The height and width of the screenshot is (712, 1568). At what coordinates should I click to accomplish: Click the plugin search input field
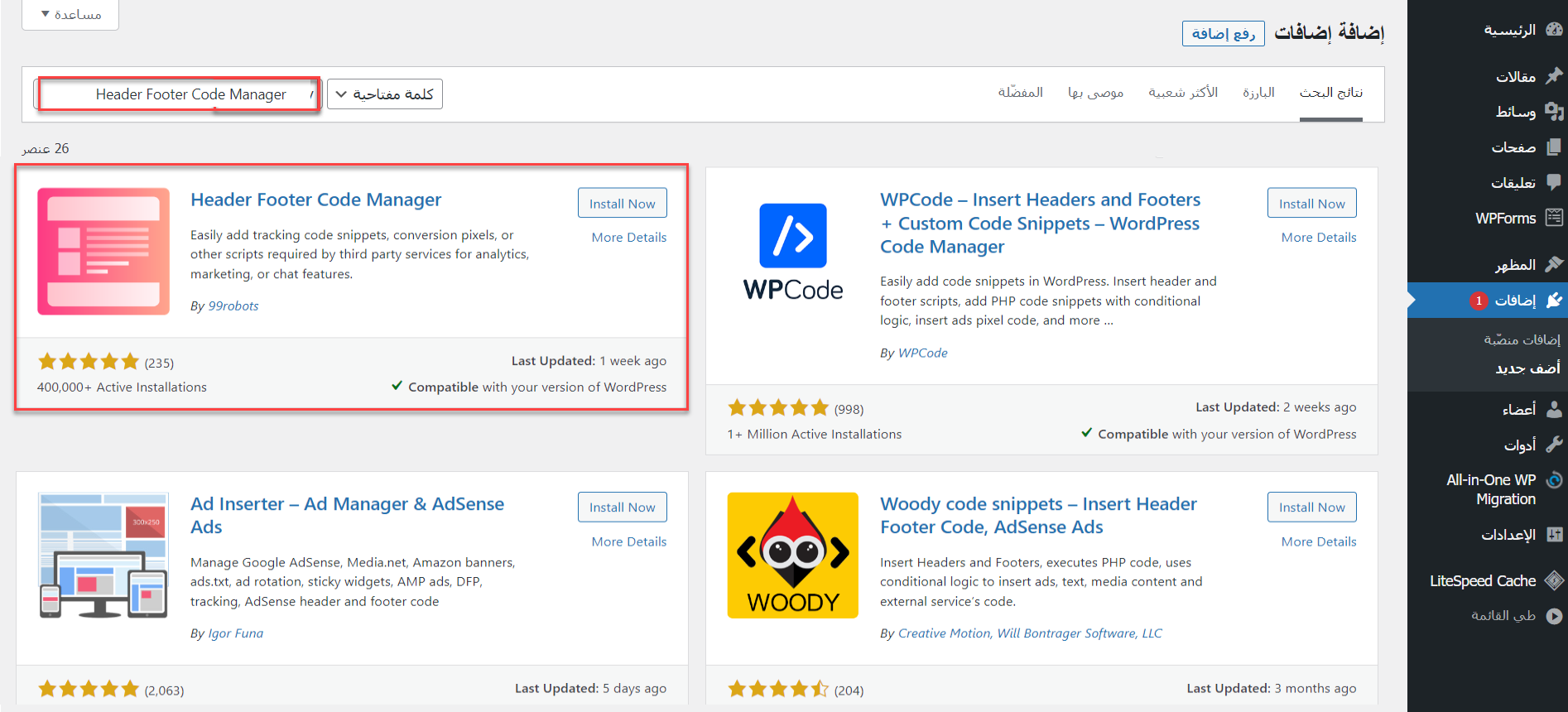[x=178, y=94]
